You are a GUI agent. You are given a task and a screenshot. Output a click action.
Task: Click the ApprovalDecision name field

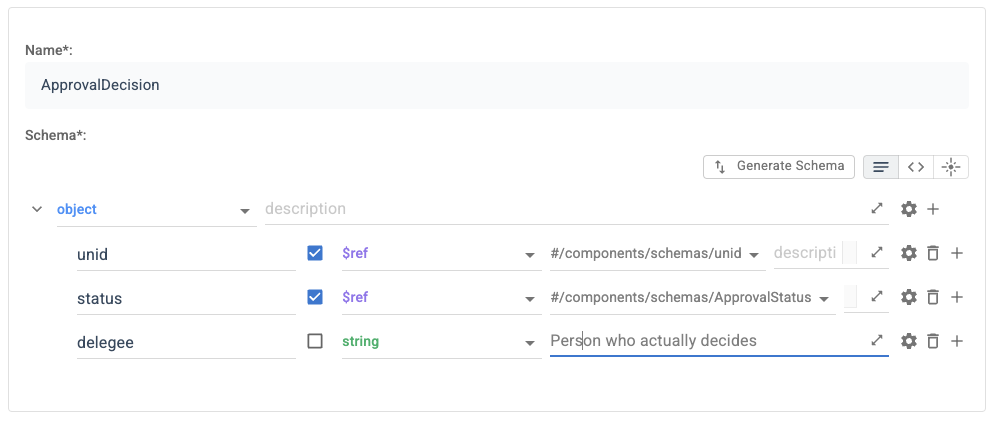pyautogui.click(x=497, y=85)
